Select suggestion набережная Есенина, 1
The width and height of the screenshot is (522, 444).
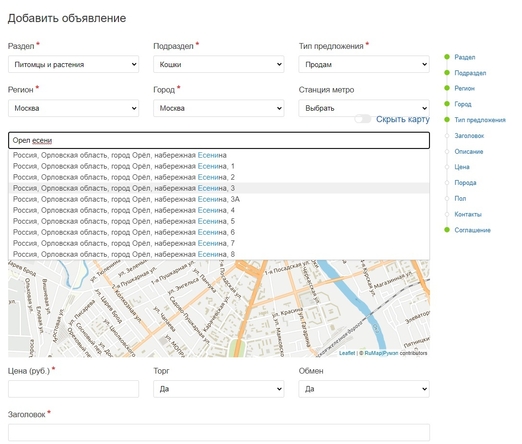click(219, 166)
